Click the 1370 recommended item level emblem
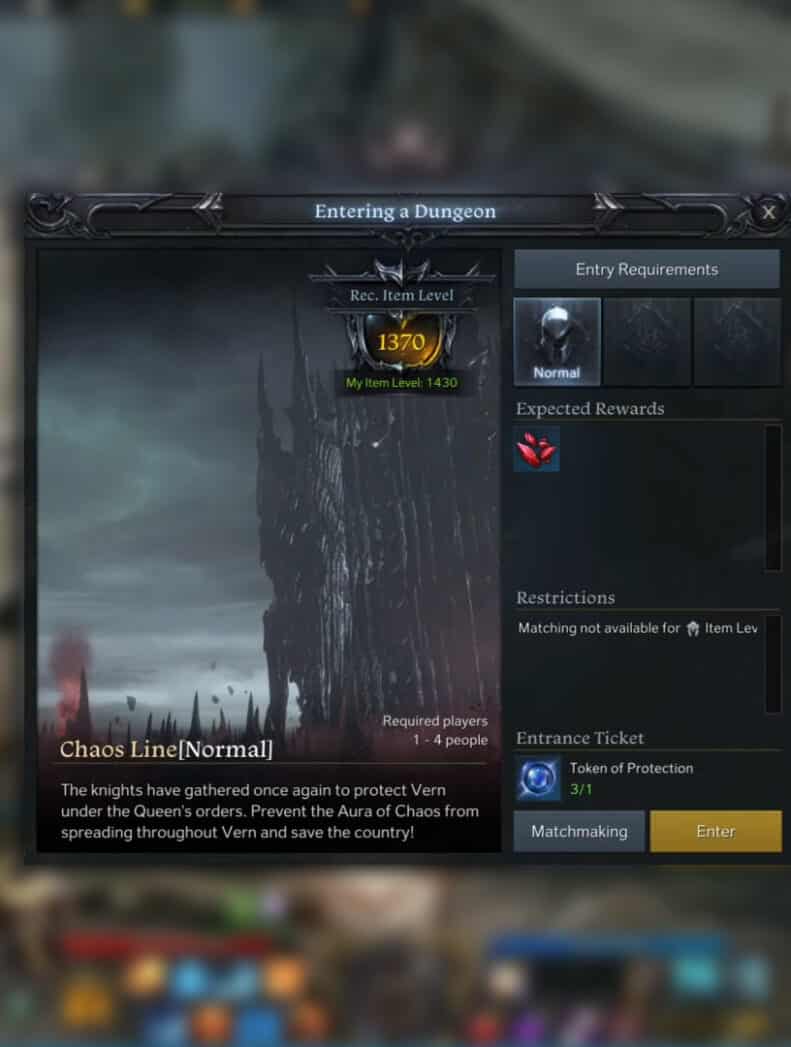Screen dimensions: 791x1047 coord(401,342)
